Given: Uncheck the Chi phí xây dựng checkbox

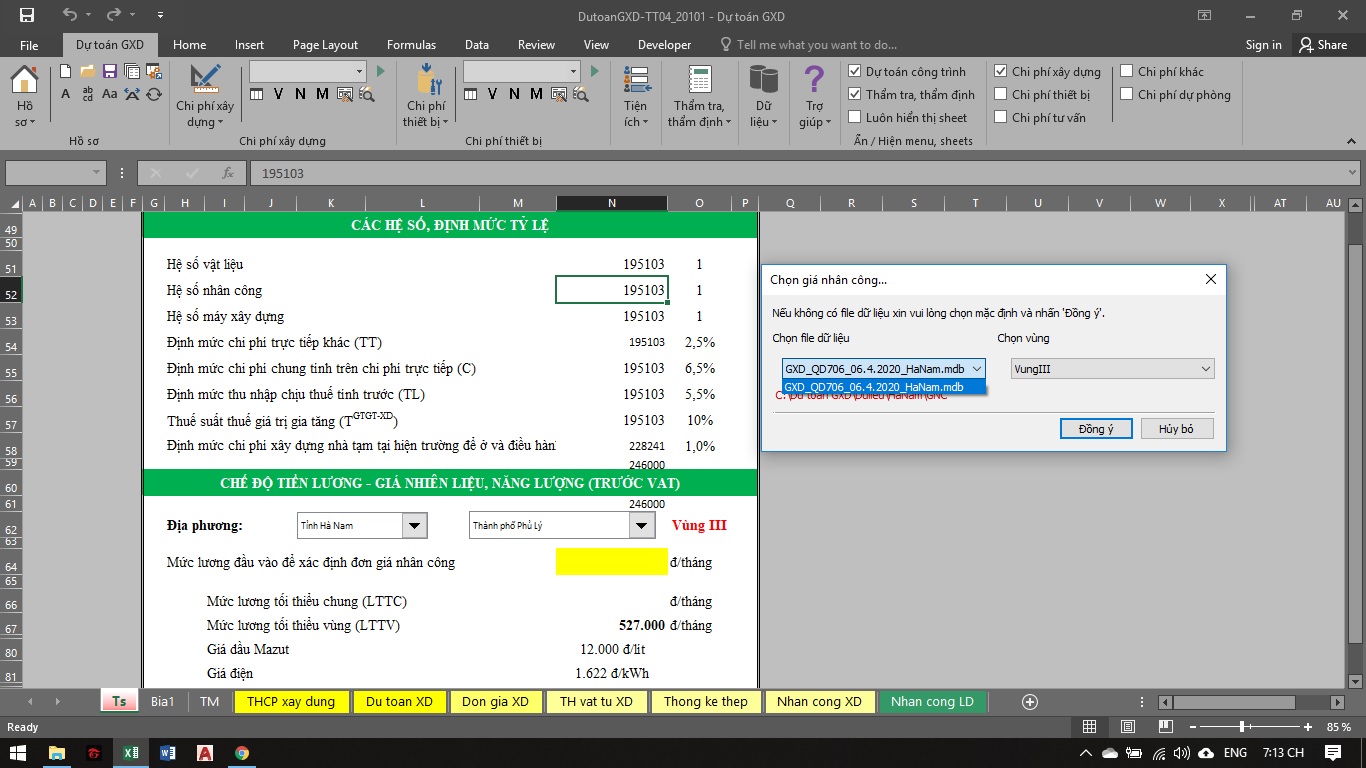Looking at the screenshot, I should (x=1001, y=71).
